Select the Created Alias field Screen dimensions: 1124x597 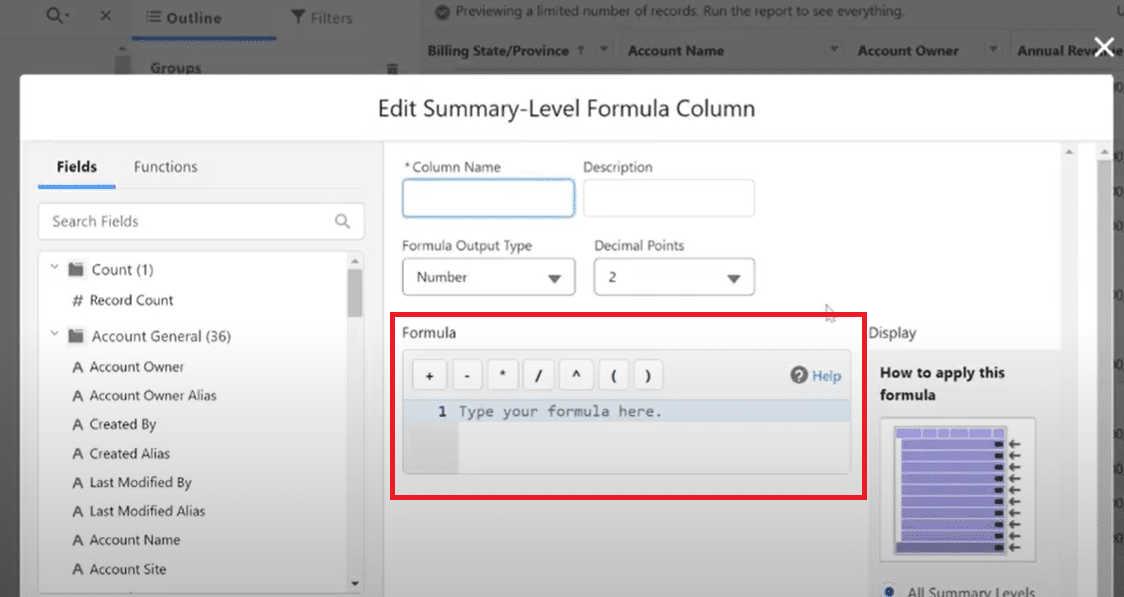[x=121, y=454]
